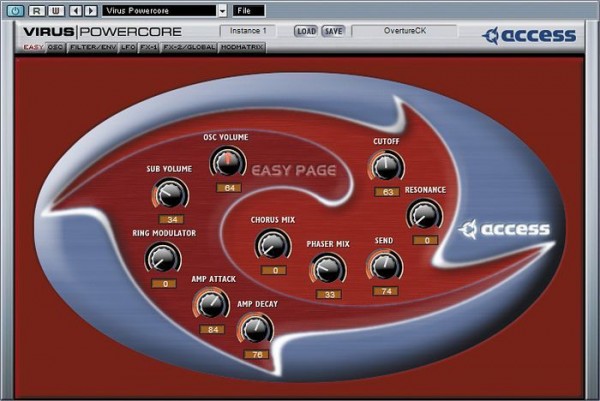Click the OSC VOLUME knob

click(x=228, y=162)
